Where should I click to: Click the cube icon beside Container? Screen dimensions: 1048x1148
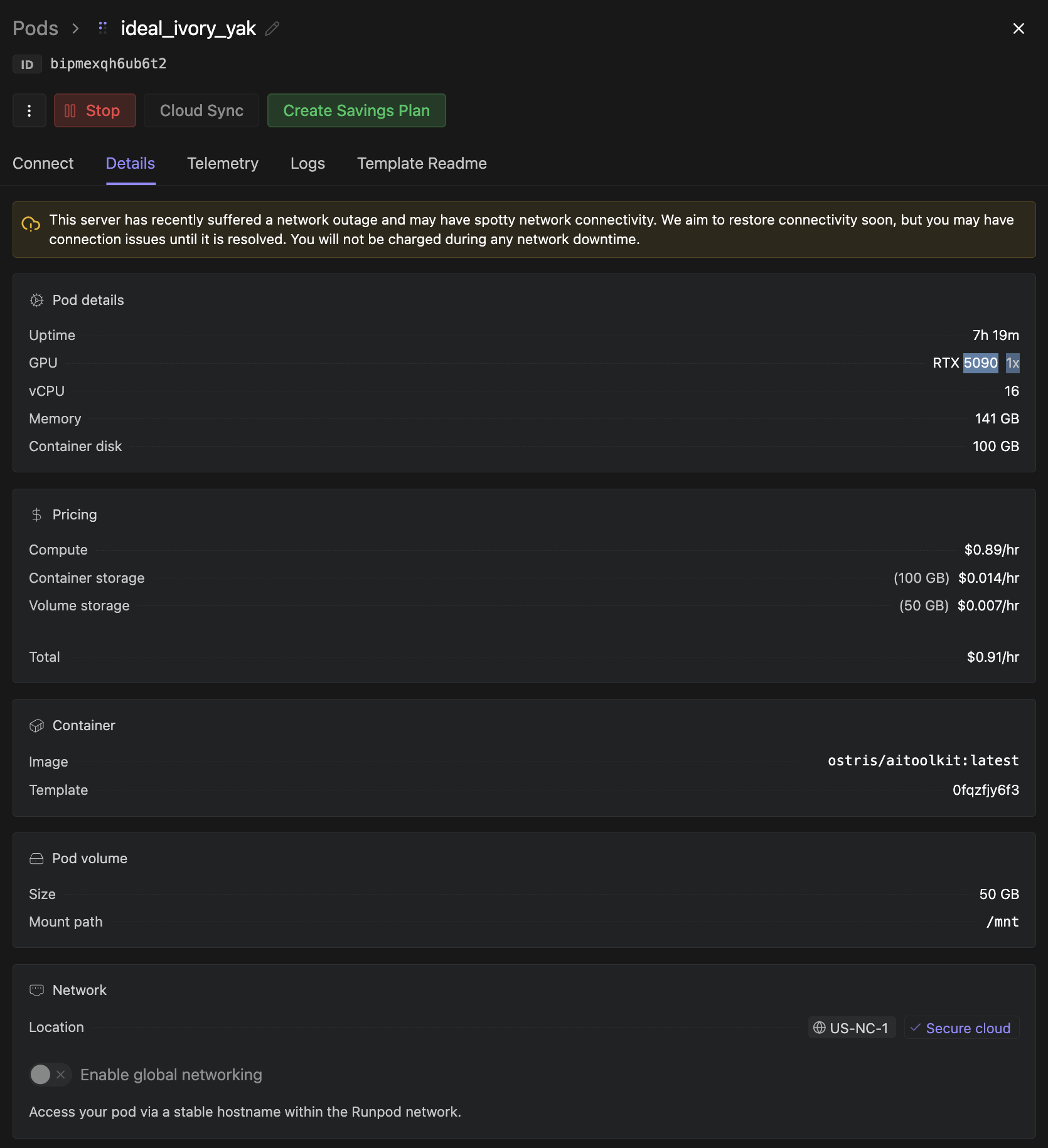36,725
